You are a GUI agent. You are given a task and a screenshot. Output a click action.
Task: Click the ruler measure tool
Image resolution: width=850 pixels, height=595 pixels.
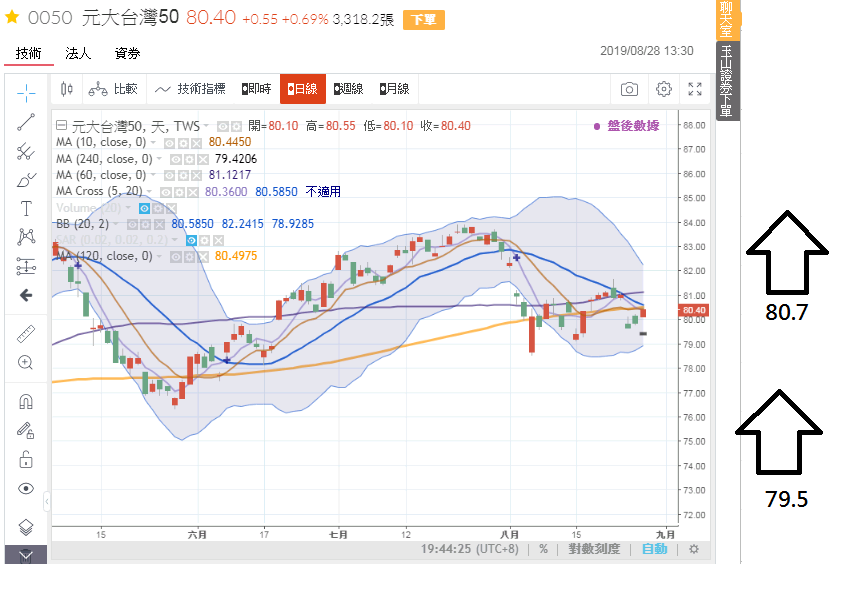tap(26, 334)
